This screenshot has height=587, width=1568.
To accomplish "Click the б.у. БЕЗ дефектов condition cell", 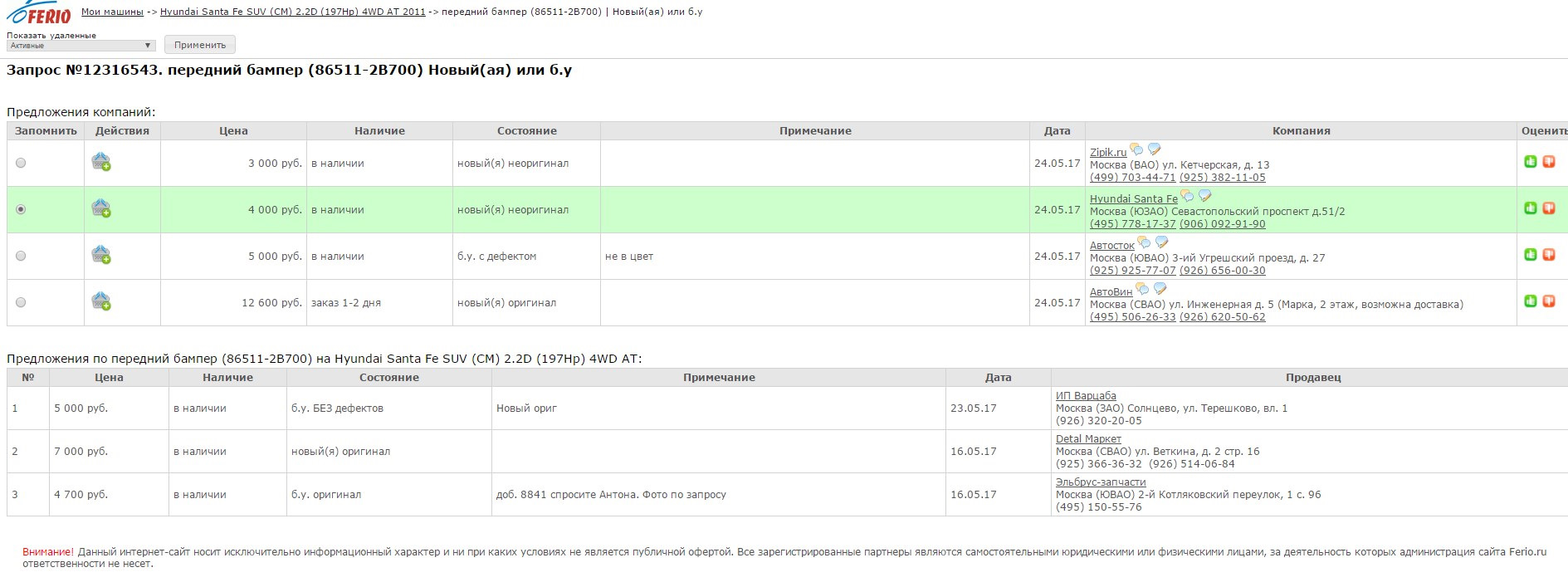I will point(389,408).
